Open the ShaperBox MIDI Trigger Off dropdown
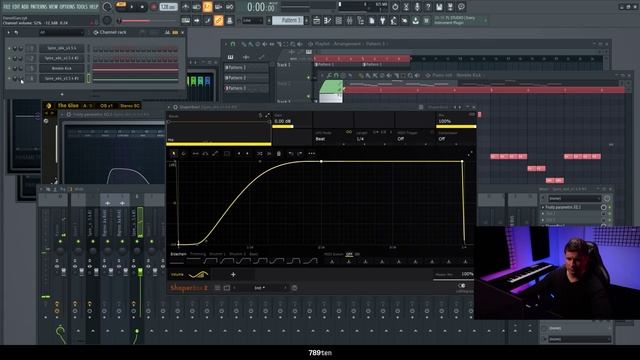 click(x=414, y=139)
